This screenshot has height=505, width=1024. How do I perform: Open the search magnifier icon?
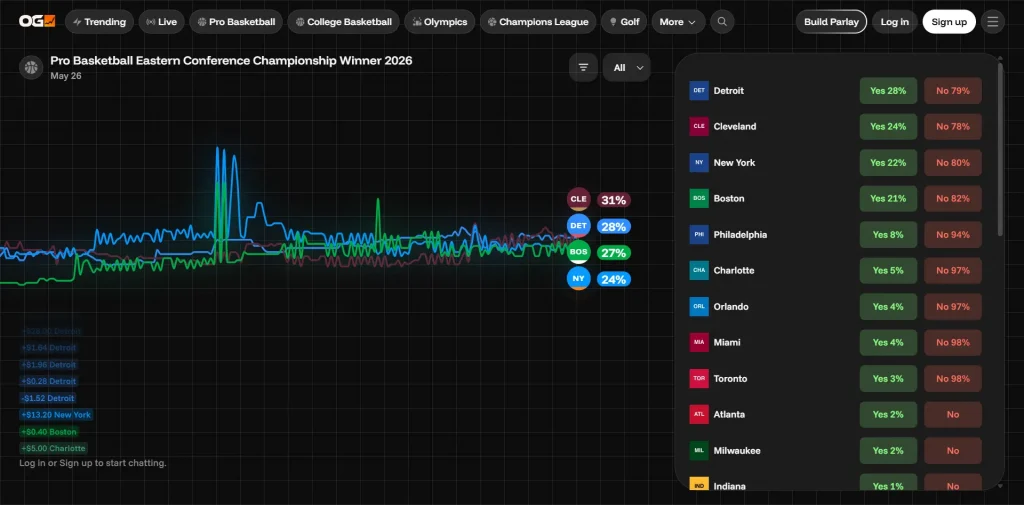[722, 22]
